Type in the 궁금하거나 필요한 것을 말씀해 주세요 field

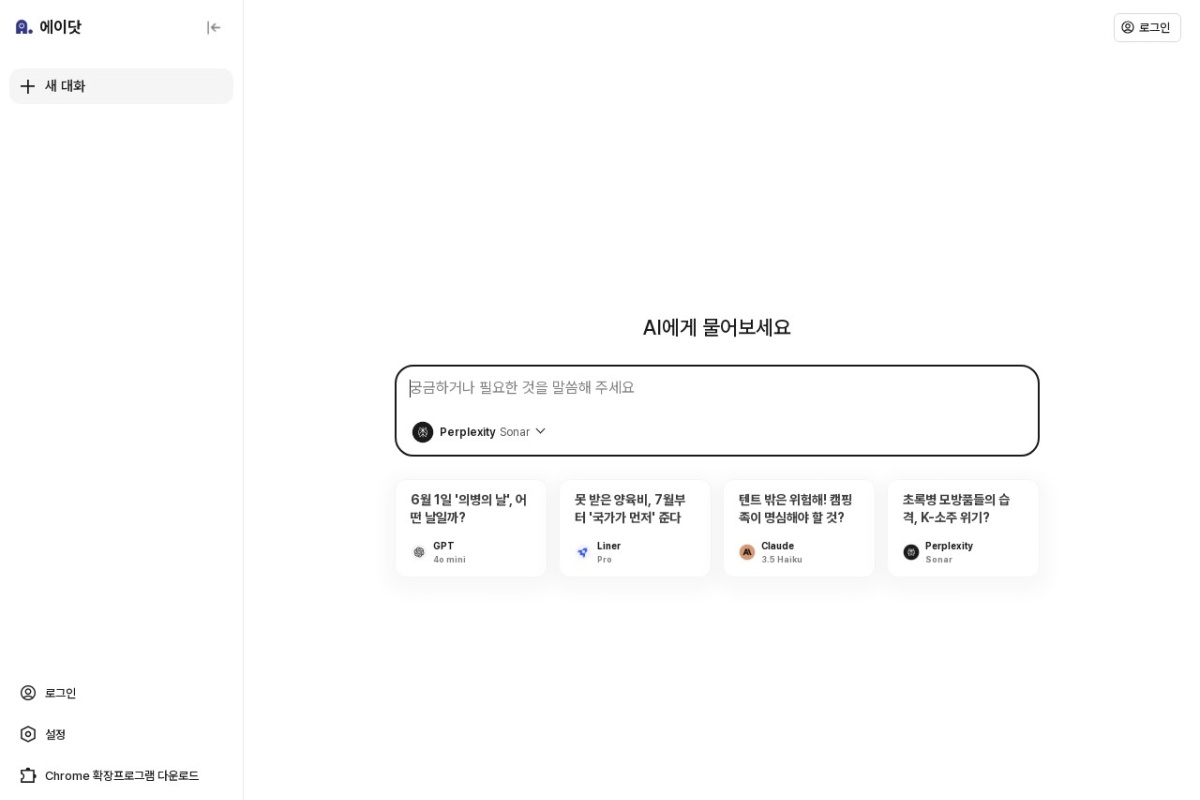click(716, 388)
